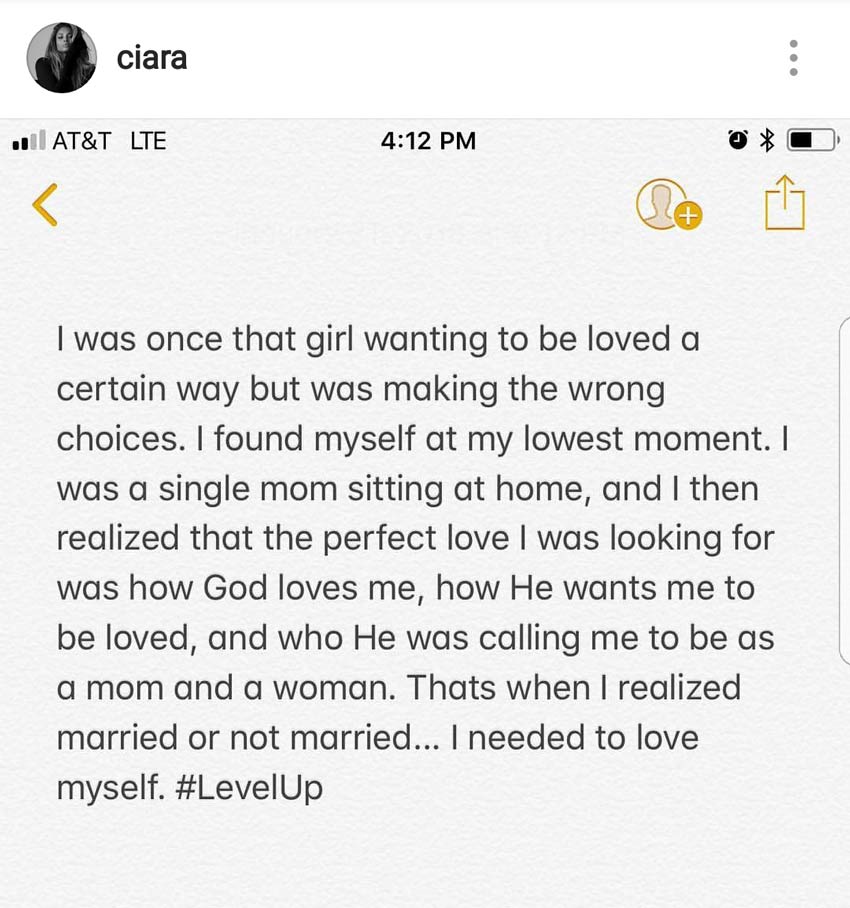Tap the cellular signal bars icon
Image resolution: width=850 pixels, height=908 pixels.
coord(28,140)
